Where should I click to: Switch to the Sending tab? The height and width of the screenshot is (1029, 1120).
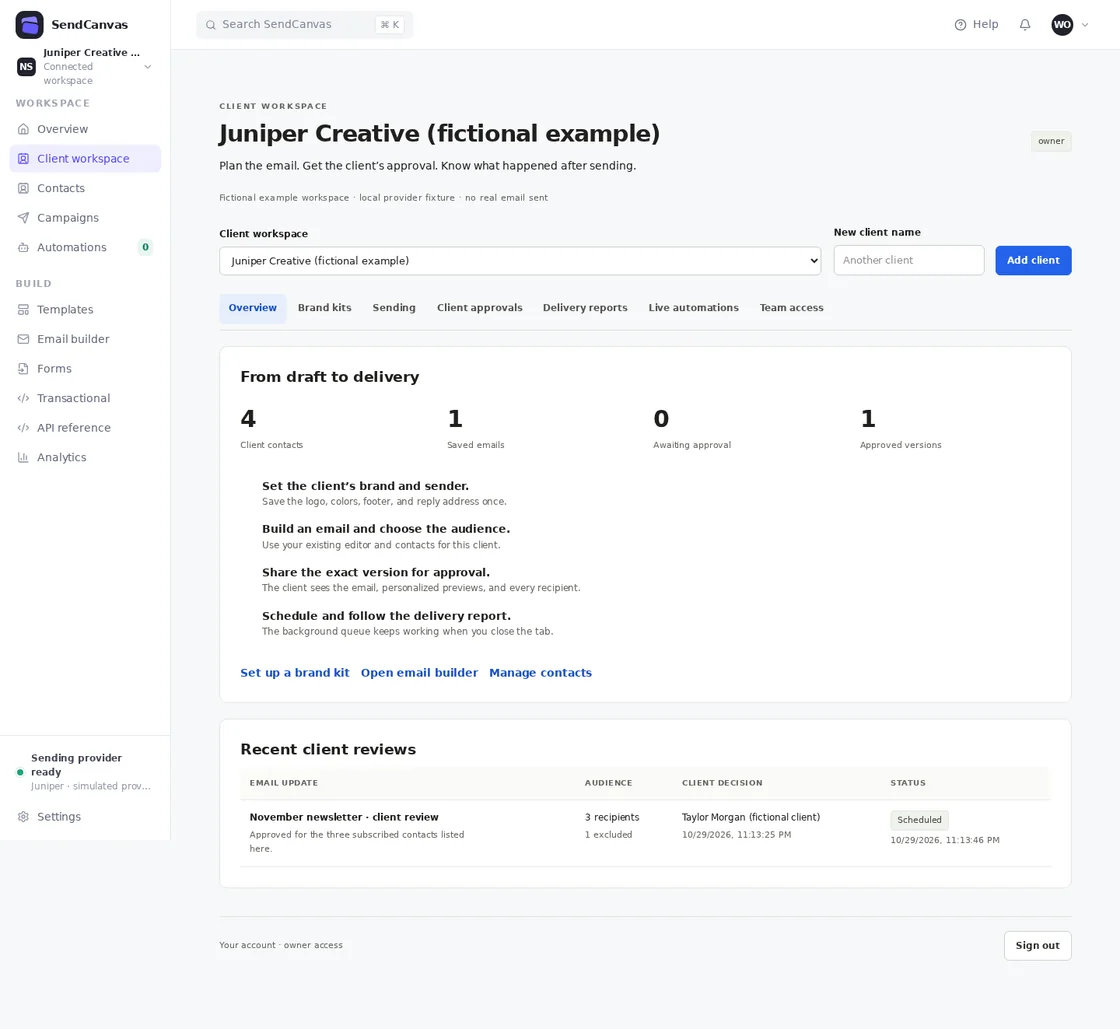pyautogui.click(x=394, y=308)
